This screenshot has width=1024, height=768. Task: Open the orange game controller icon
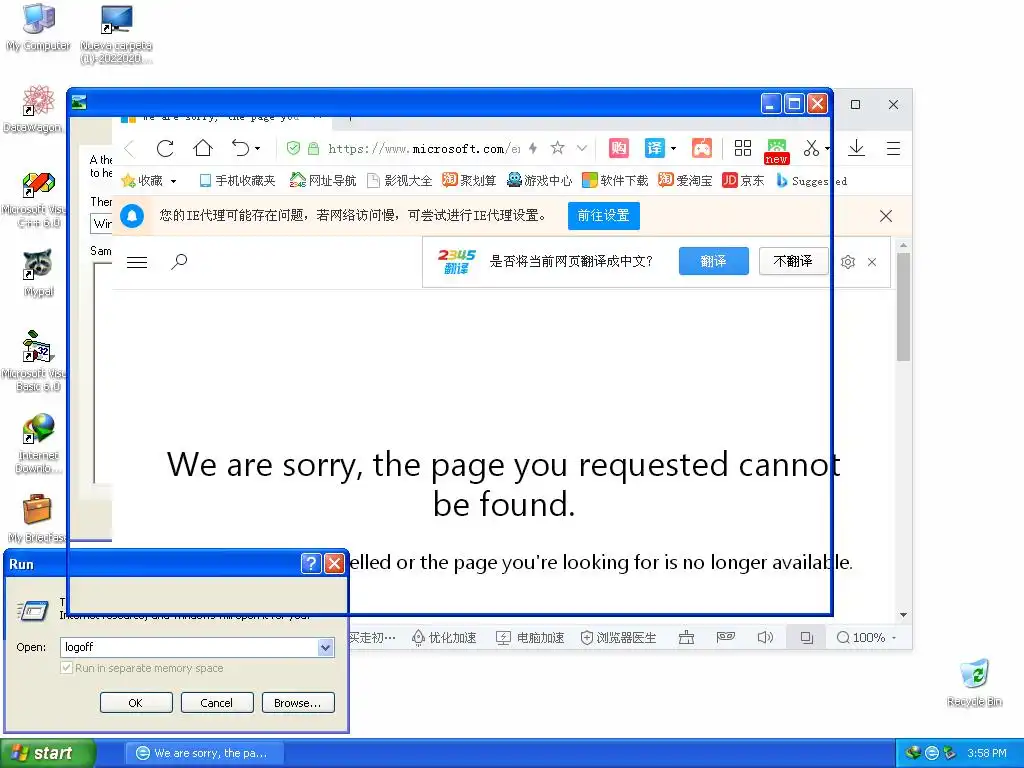tap(702, 148)
